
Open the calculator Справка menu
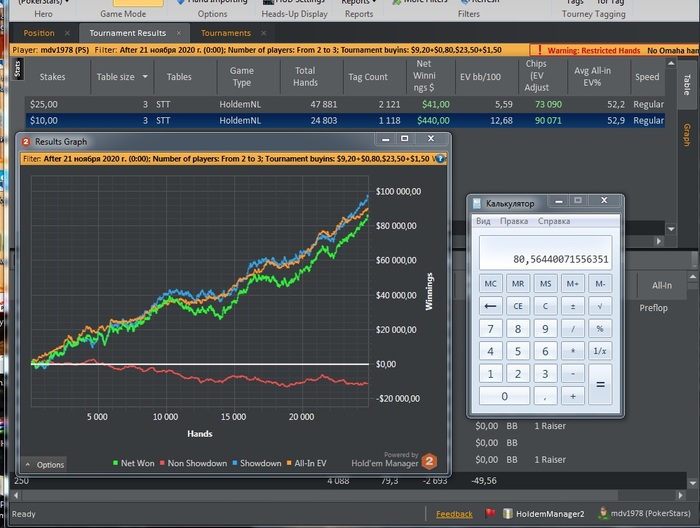[554, 221]
